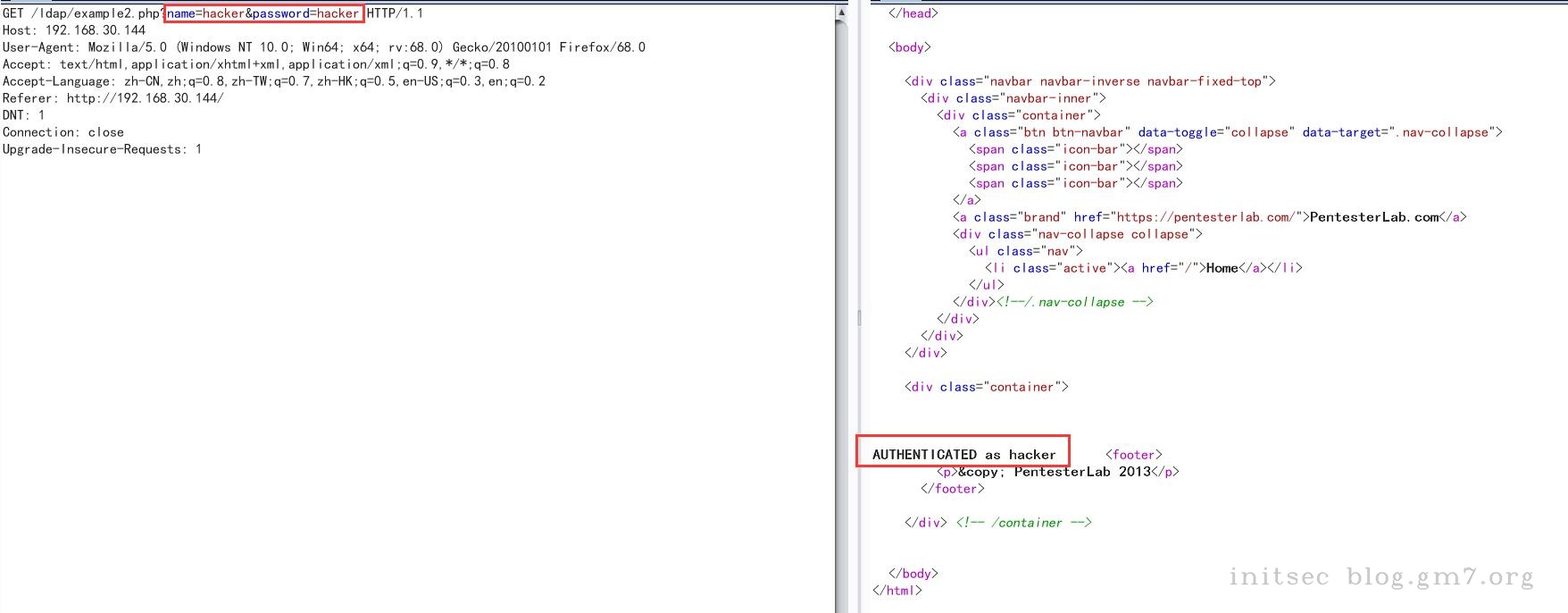This screenshot has width=1568, height=613.
Task: Click the PentesterLab 2013 footer text
Action: [1082, 472]
